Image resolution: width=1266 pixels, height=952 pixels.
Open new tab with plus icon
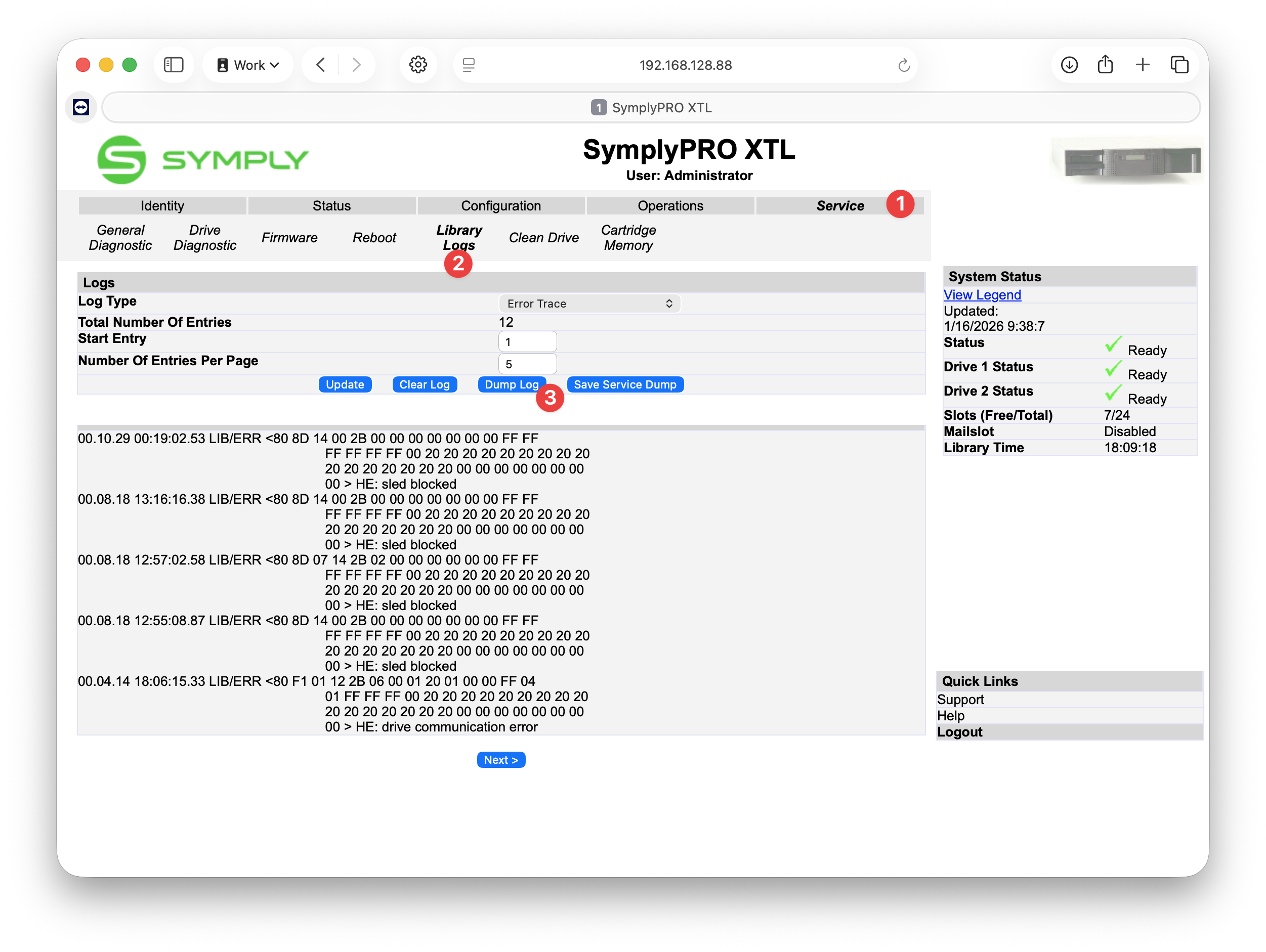tap(1143, 65)
